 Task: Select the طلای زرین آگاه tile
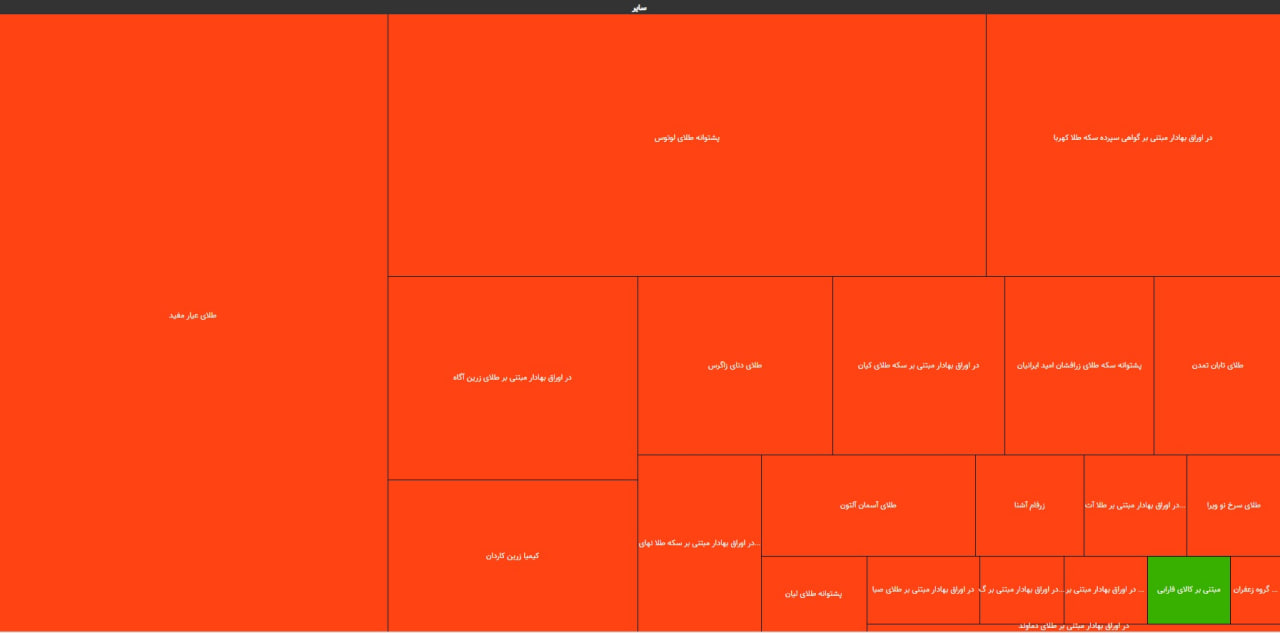512,378
